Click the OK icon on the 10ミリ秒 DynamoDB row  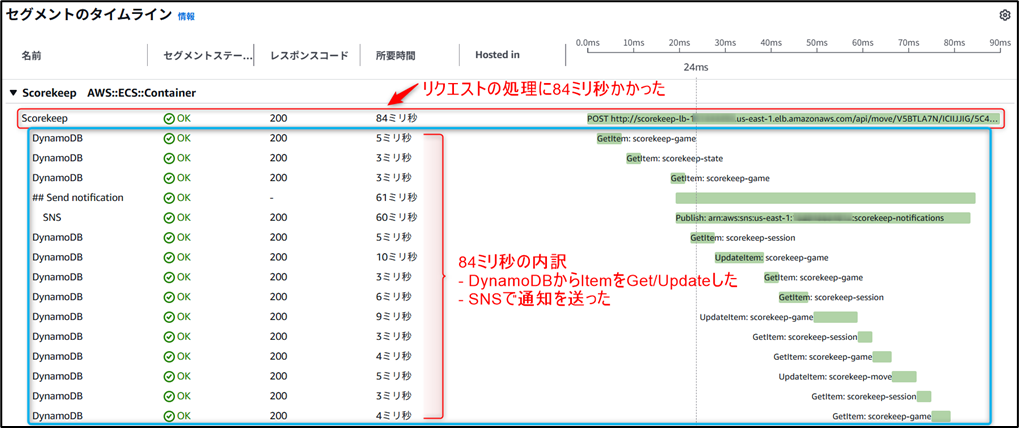[169, 257]
